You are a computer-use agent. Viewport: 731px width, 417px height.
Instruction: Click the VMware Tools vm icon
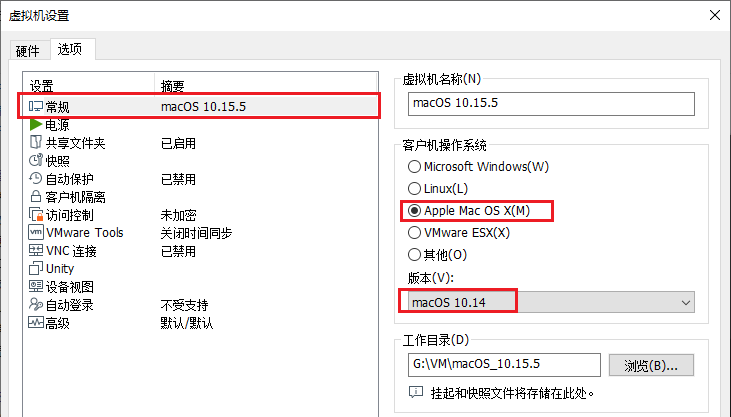tap(36, 232)
